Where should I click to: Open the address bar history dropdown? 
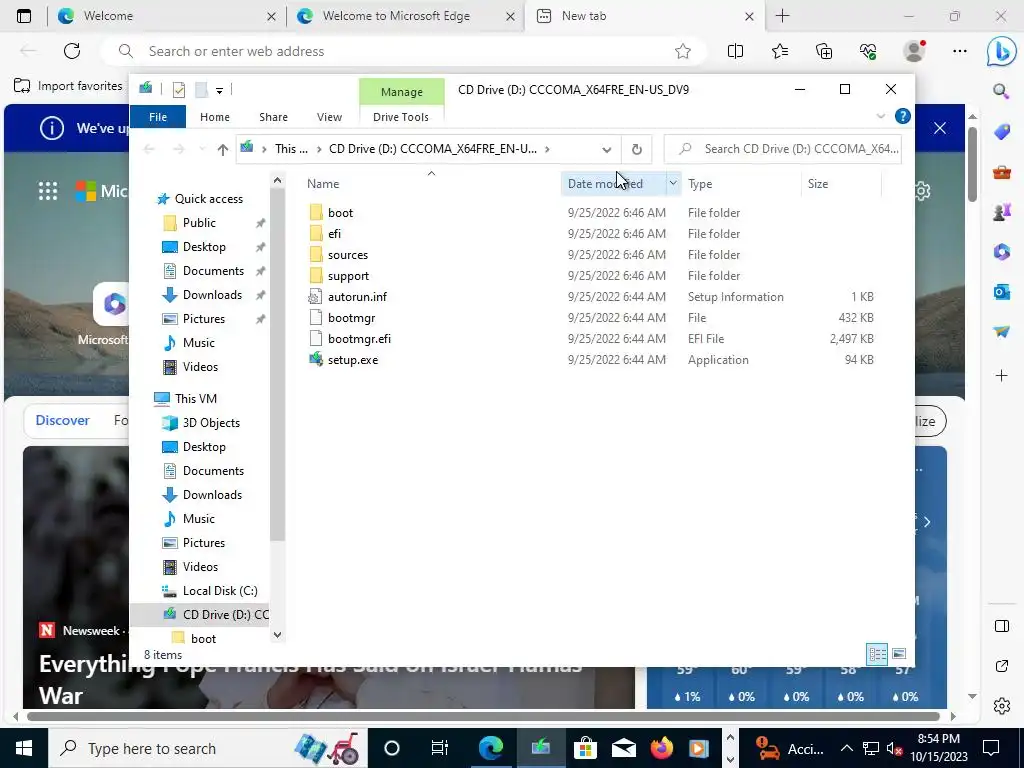[x=606, y=150]
